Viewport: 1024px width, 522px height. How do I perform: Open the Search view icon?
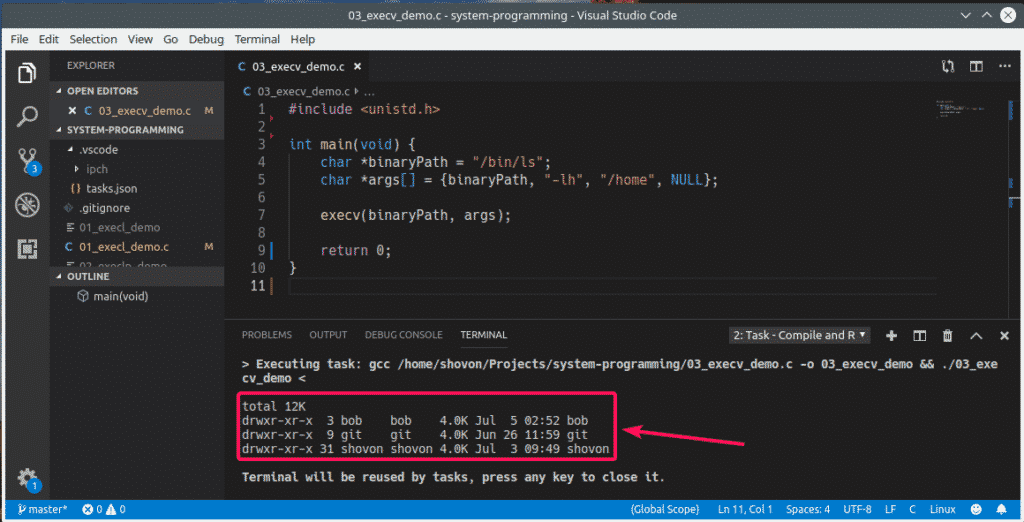pyautogui.click(x=27, y=117)
